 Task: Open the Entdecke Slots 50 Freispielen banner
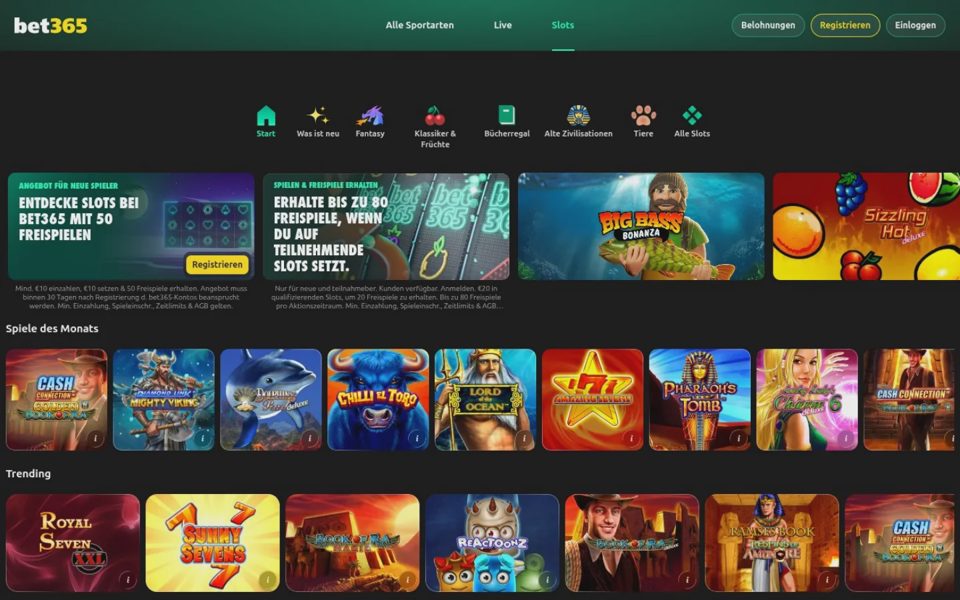pos(131,226)
